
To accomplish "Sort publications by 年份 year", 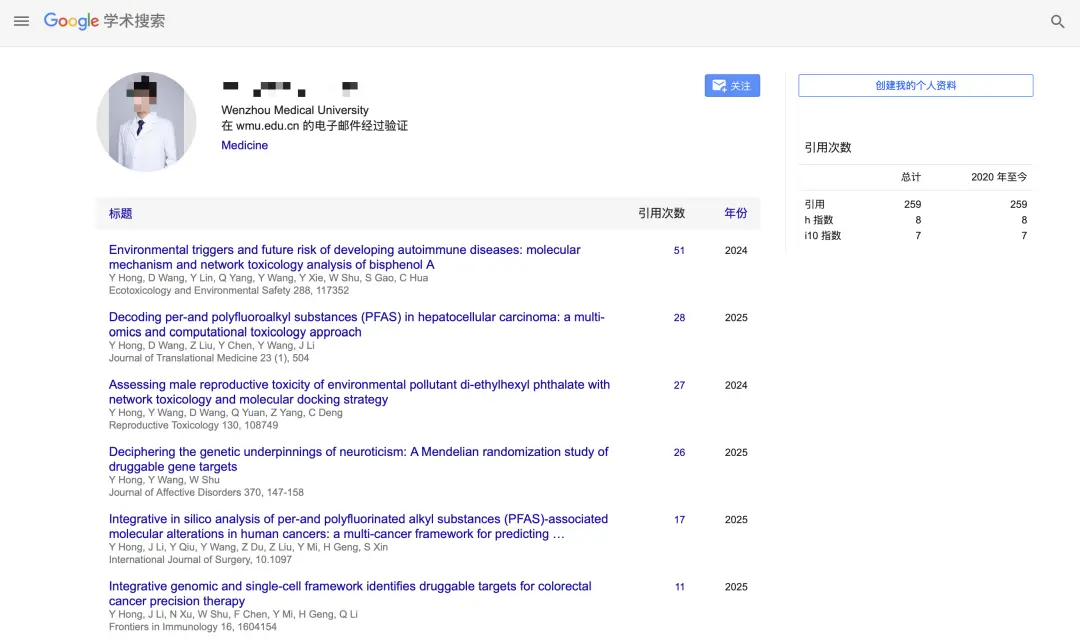I will point(736,213).
